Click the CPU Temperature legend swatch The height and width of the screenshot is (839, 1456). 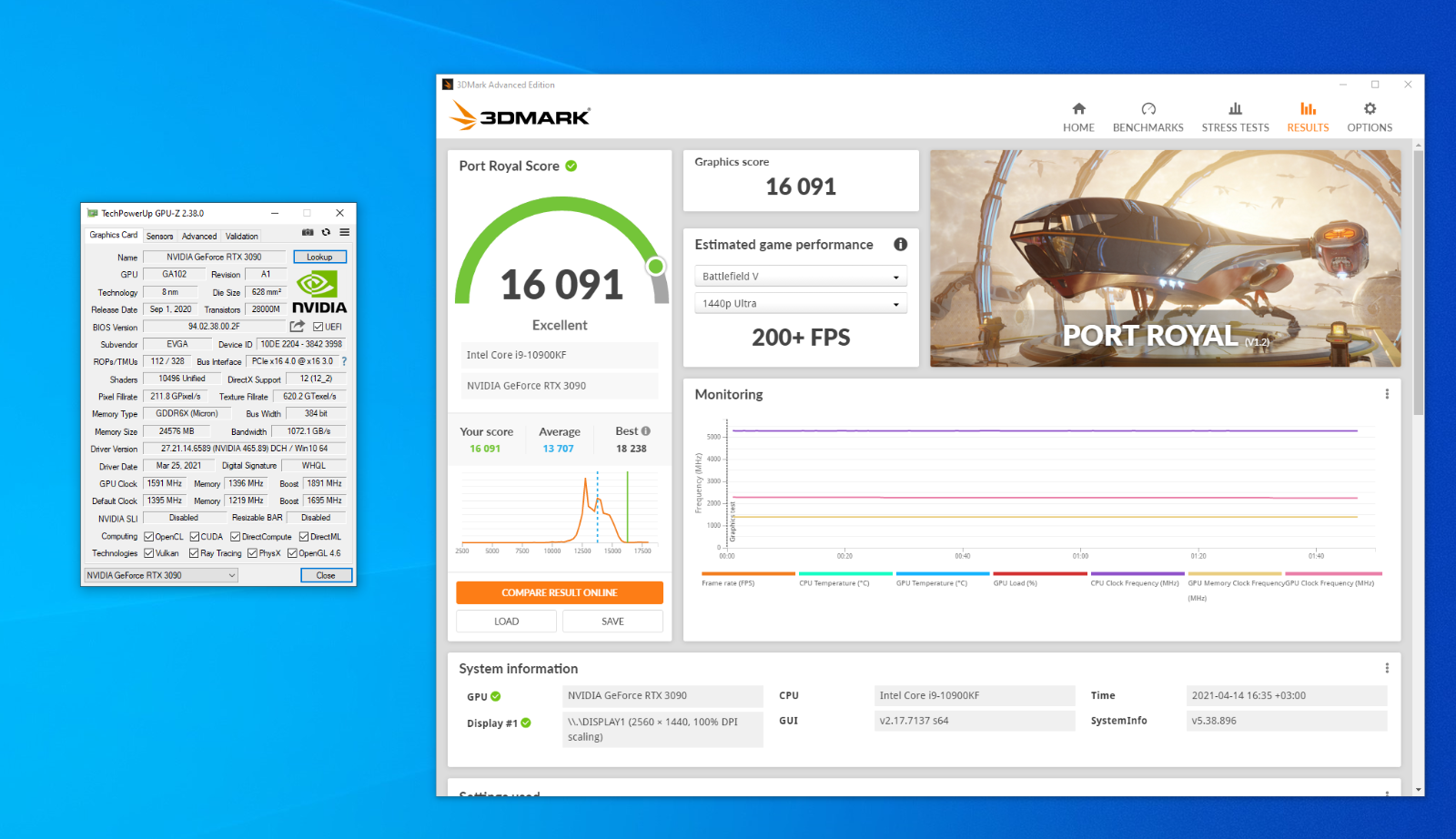click(x=845, y=573)
